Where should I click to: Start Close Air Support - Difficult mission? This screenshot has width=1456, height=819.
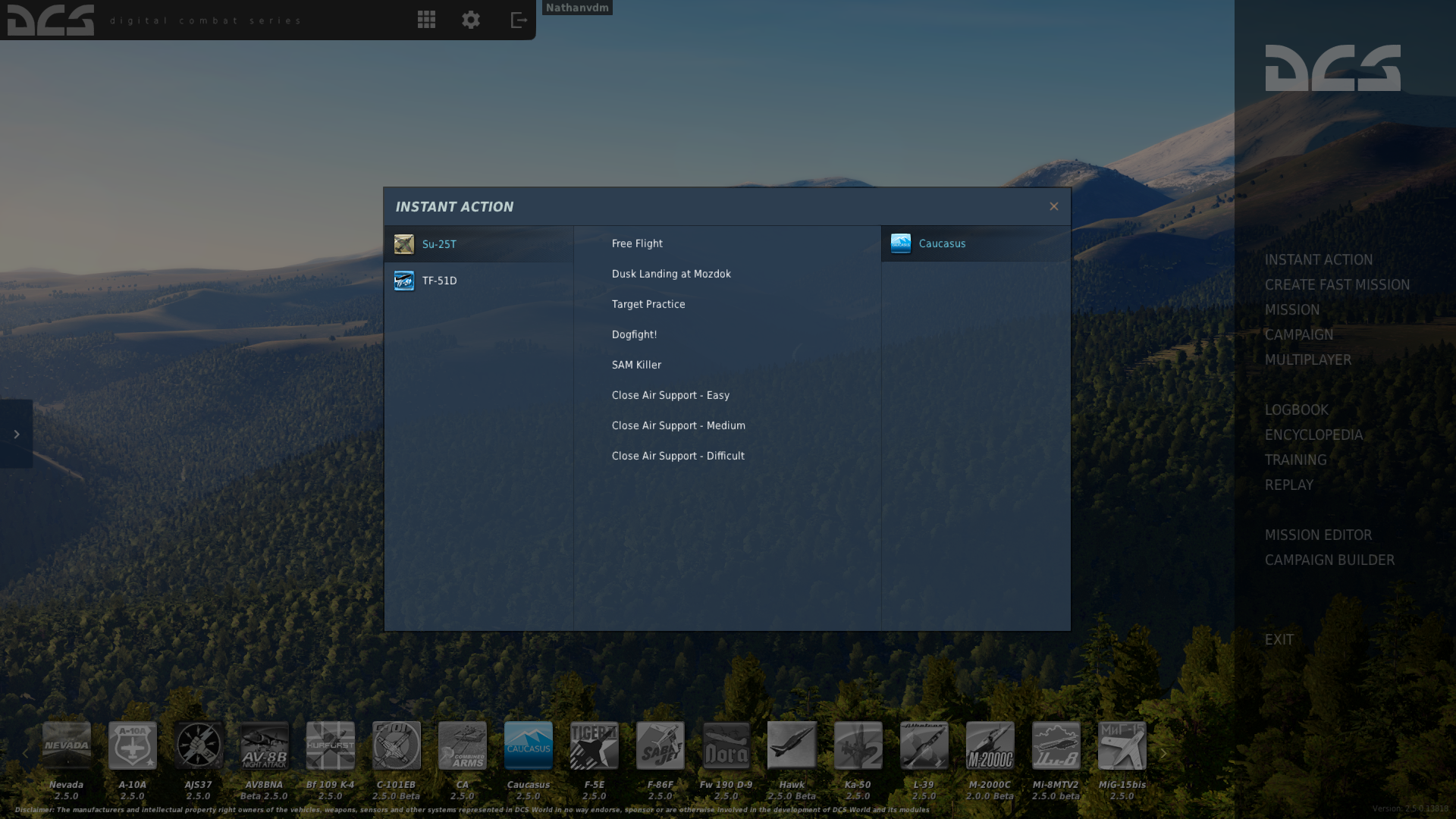coord(678,456)
